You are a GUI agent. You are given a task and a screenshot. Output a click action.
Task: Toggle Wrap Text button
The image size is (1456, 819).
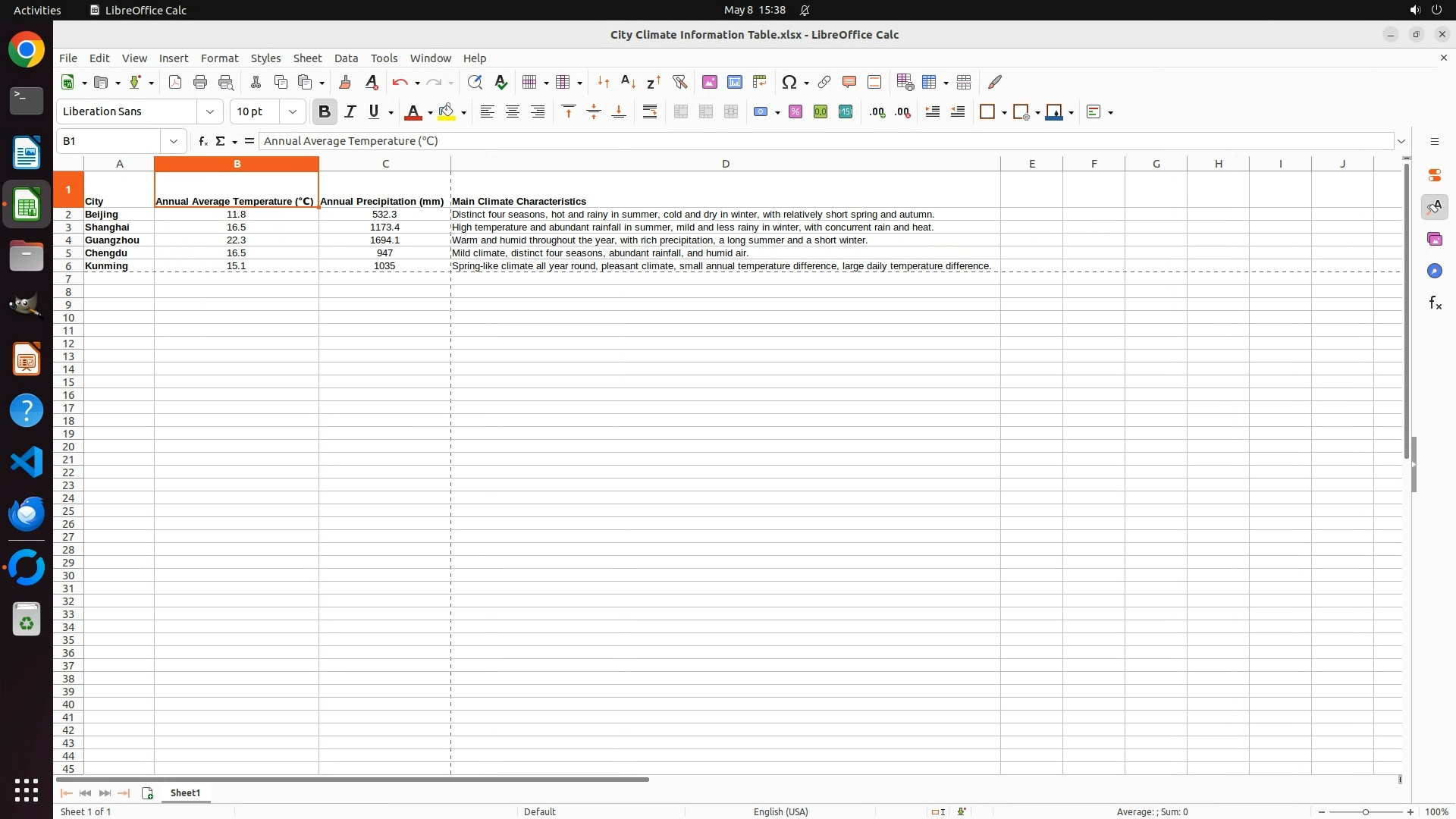pyautogui.click(x=650, y=111)
